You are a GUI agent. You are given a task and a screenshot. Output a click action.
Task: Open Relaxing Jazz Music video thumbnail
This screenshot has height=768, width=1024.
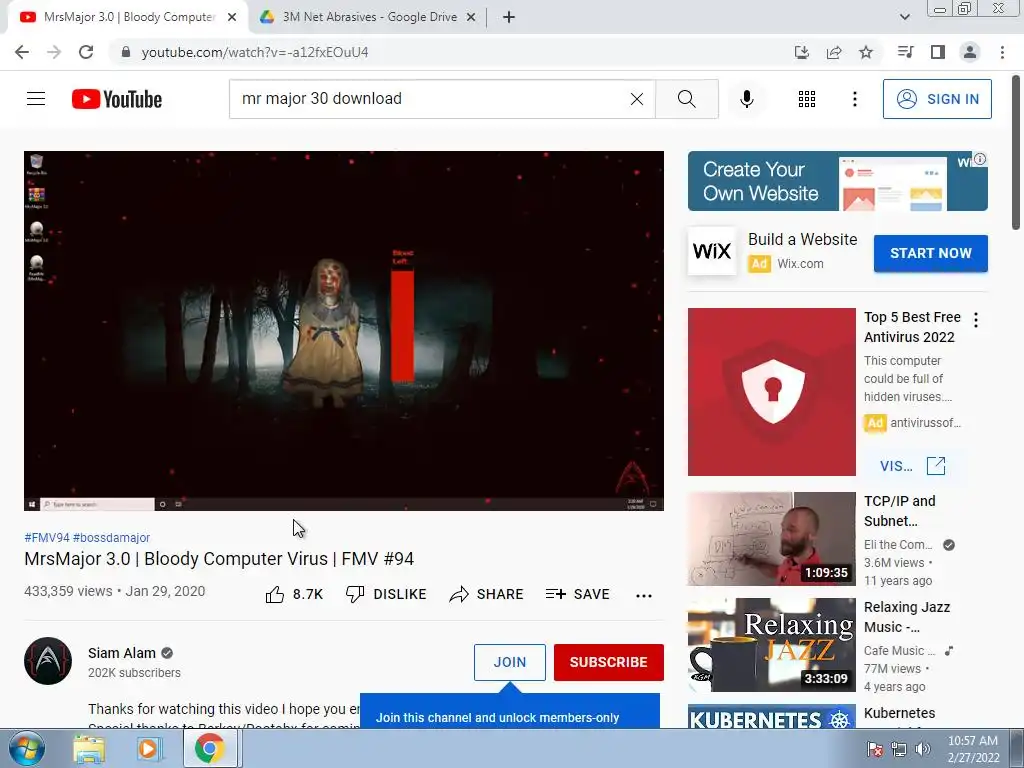coord(771,645)
